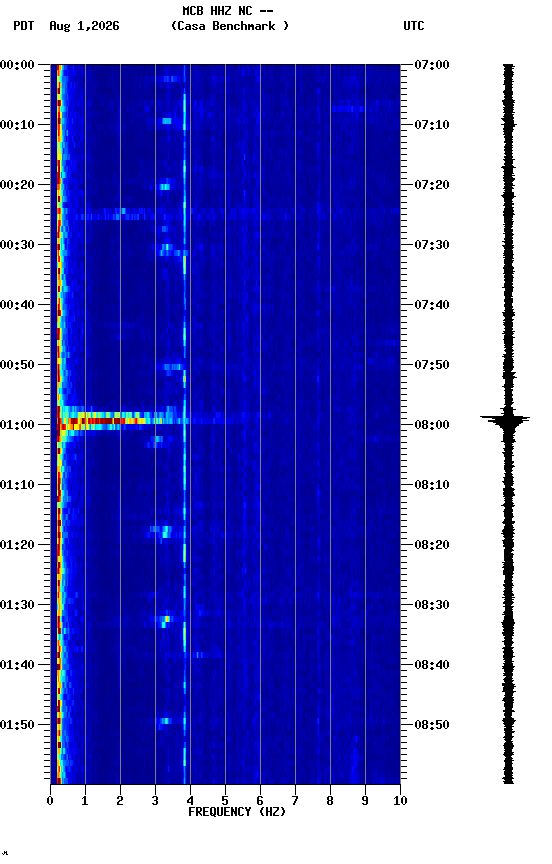Click the '00:20' PDT time label
552x864 pixels.
coord(17,185)
